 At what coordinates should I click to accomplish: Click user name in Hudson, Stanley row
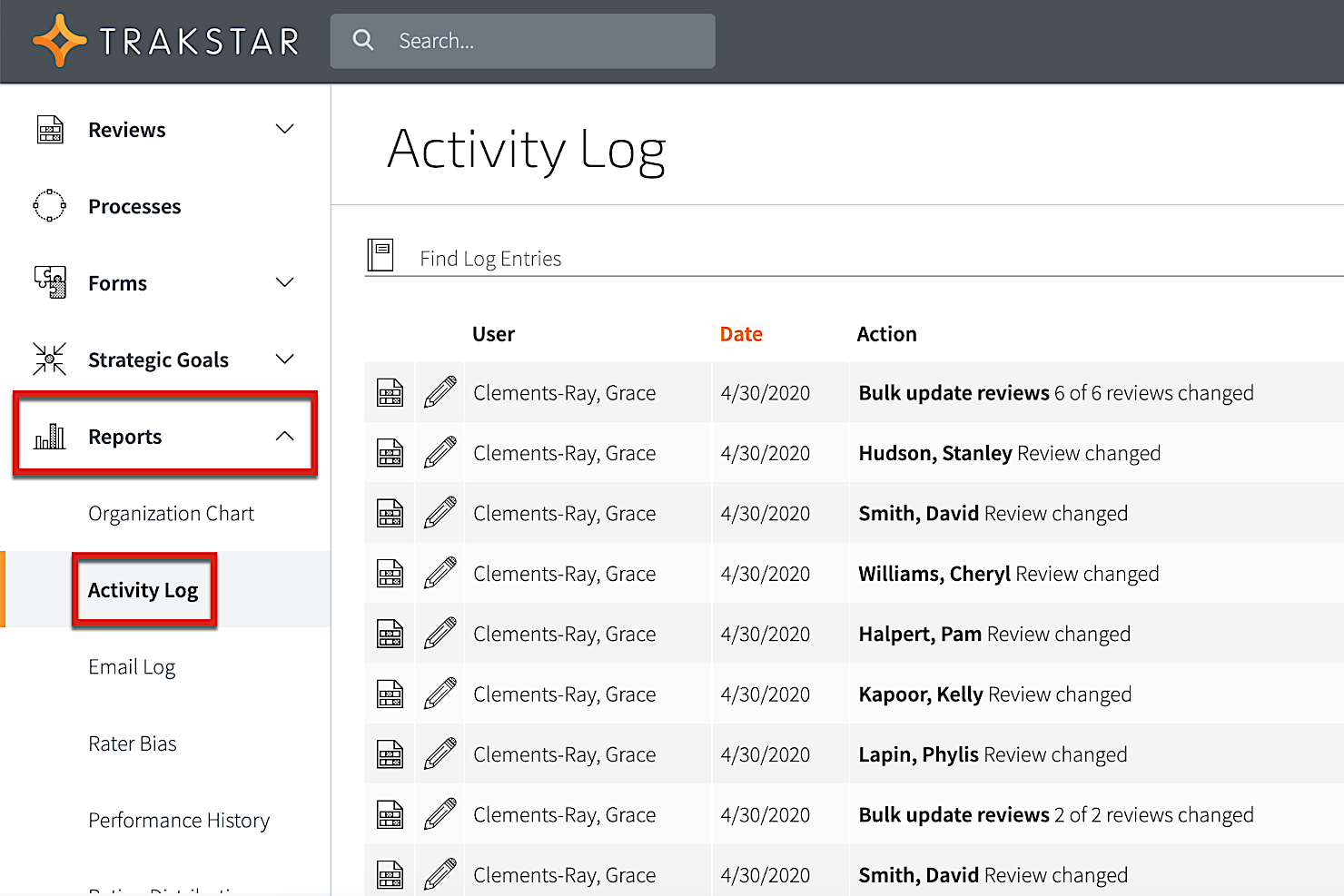(564, 453)
